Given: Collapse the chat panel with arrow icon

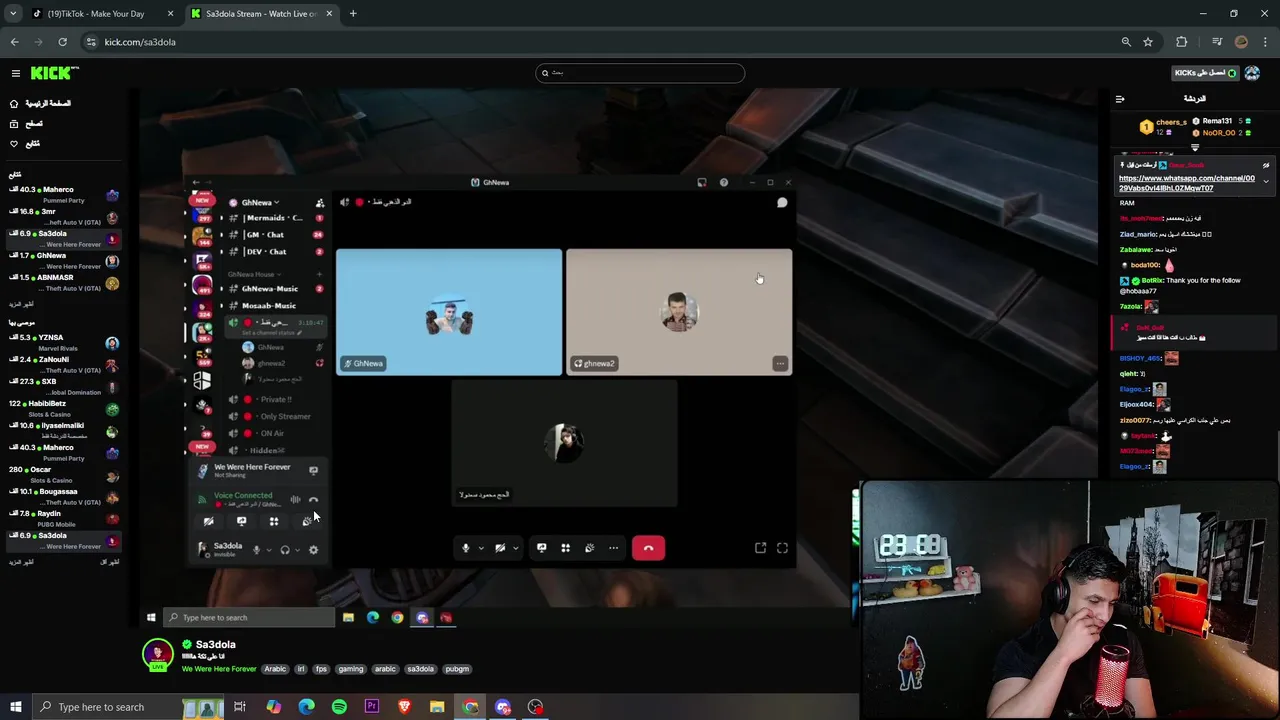Looking at the screenshot, I should (x=1120, y=99).
